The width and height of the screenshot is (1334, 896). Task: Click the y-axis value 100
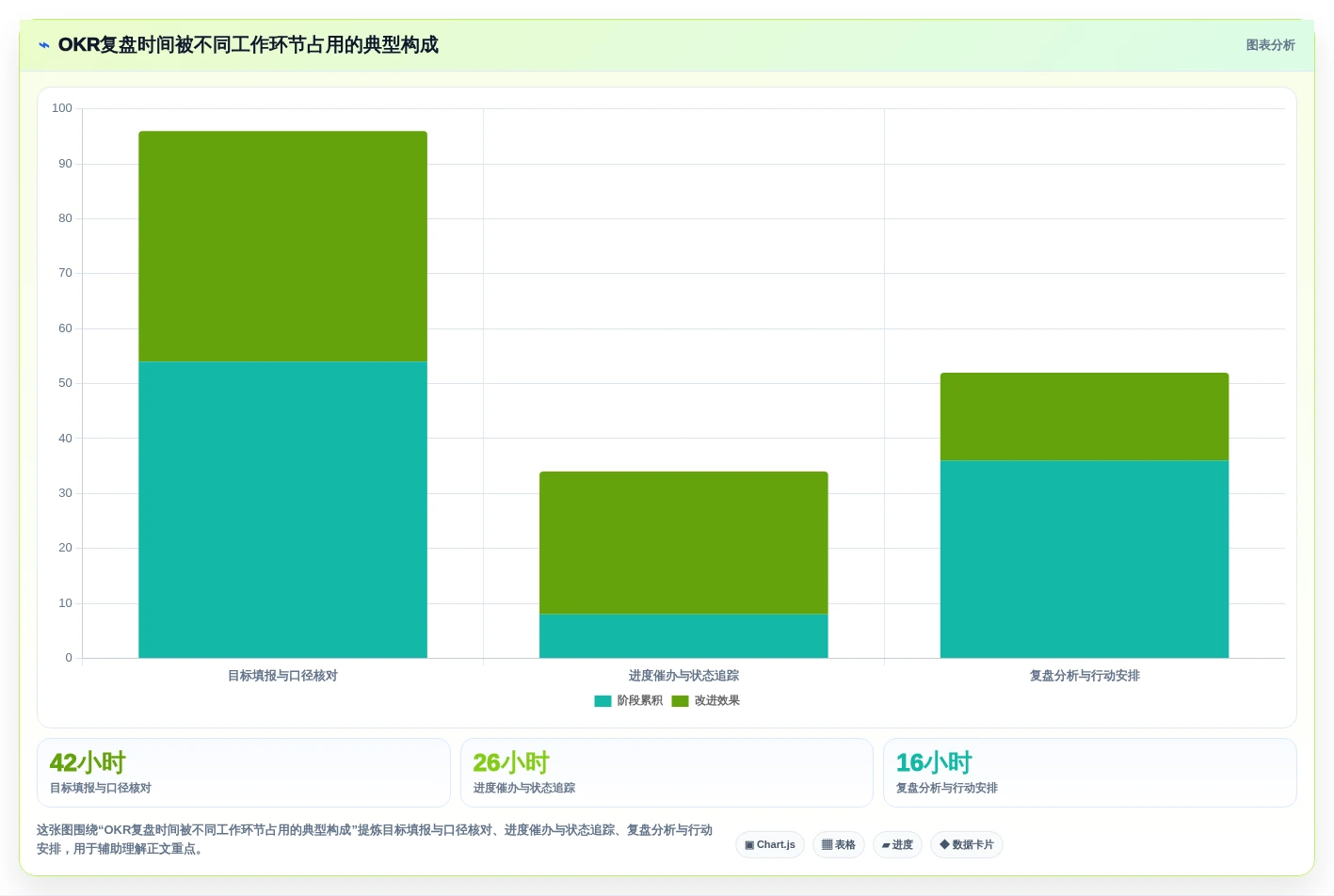coord(62,108)
